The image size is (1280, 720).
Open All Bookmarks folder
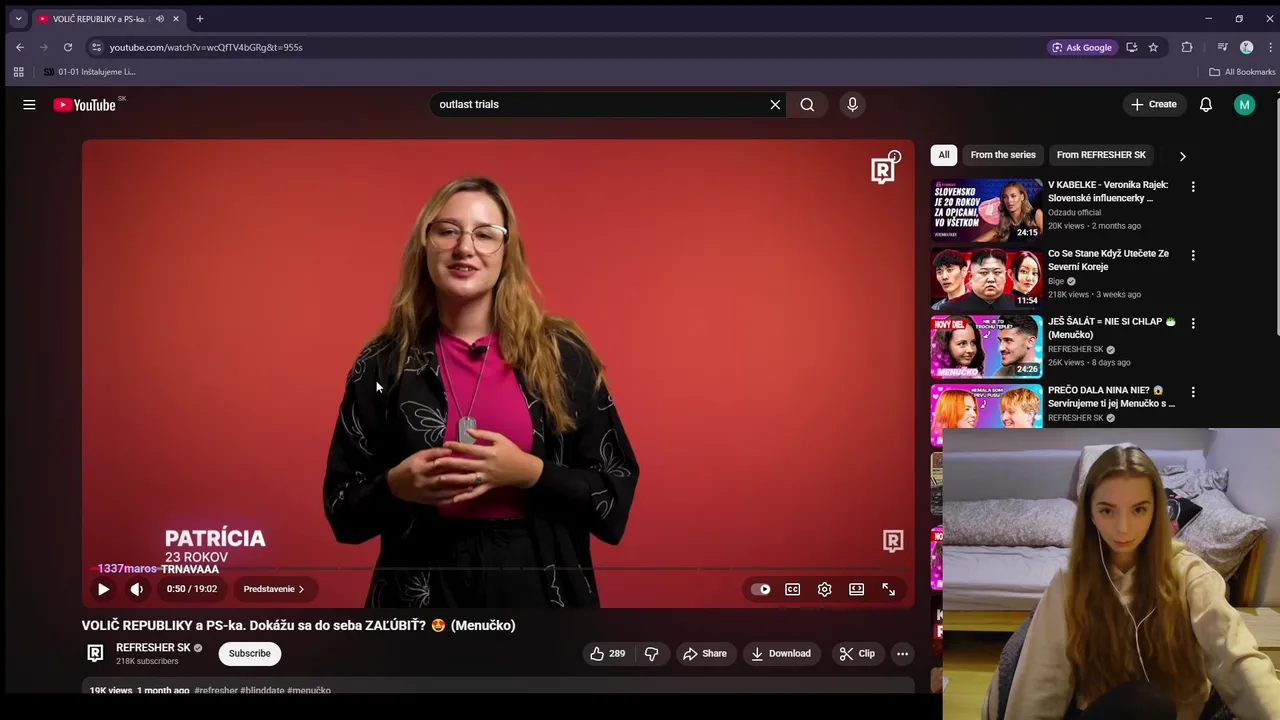[1242, 72]
